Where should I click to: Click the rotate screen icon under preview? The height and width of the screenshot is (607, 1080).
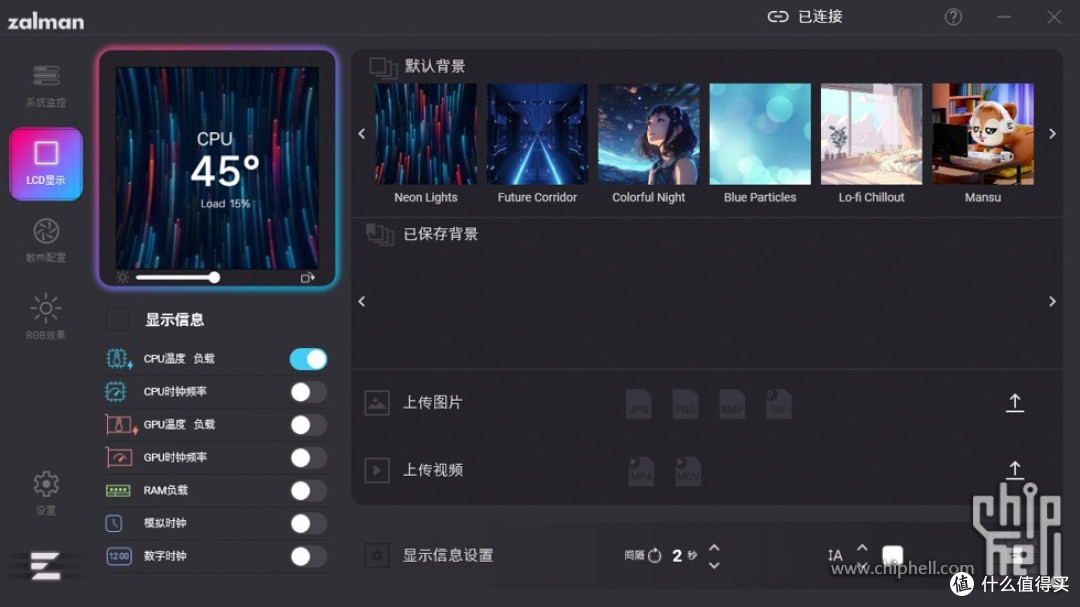pos(307,278)
